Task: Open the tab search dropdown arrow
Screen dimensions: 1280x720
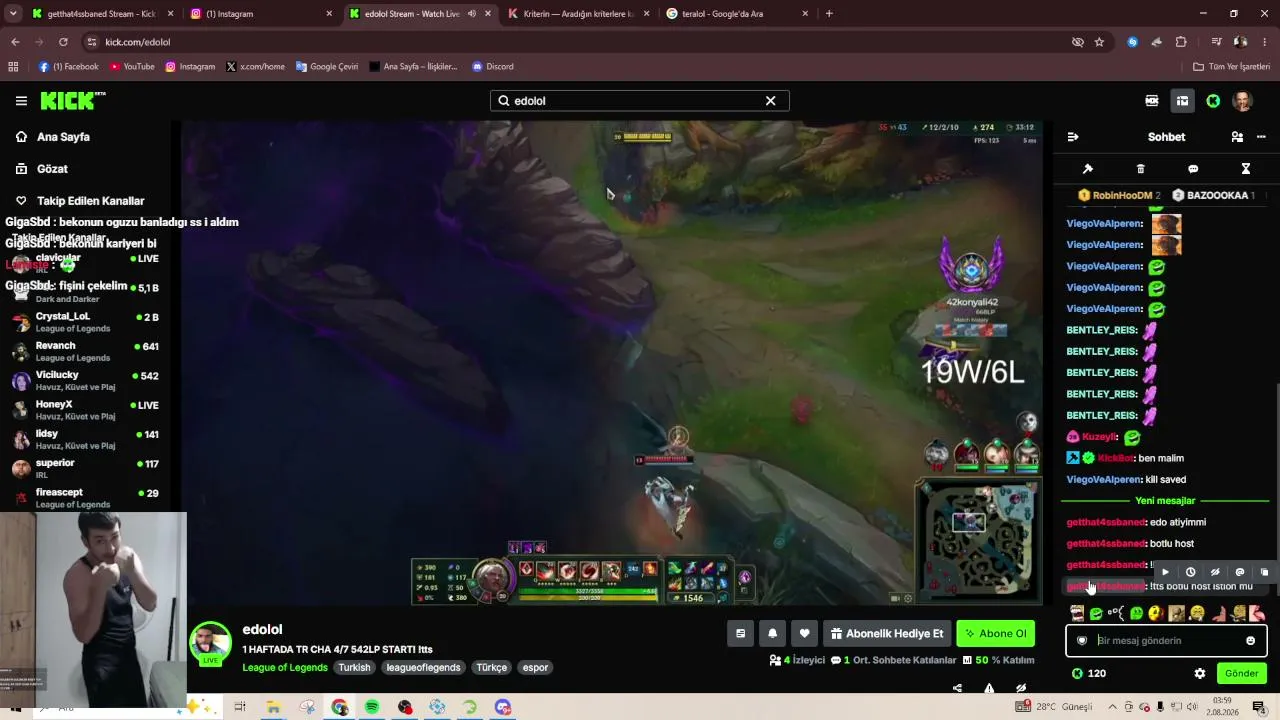Action: [x=13, y=14]
